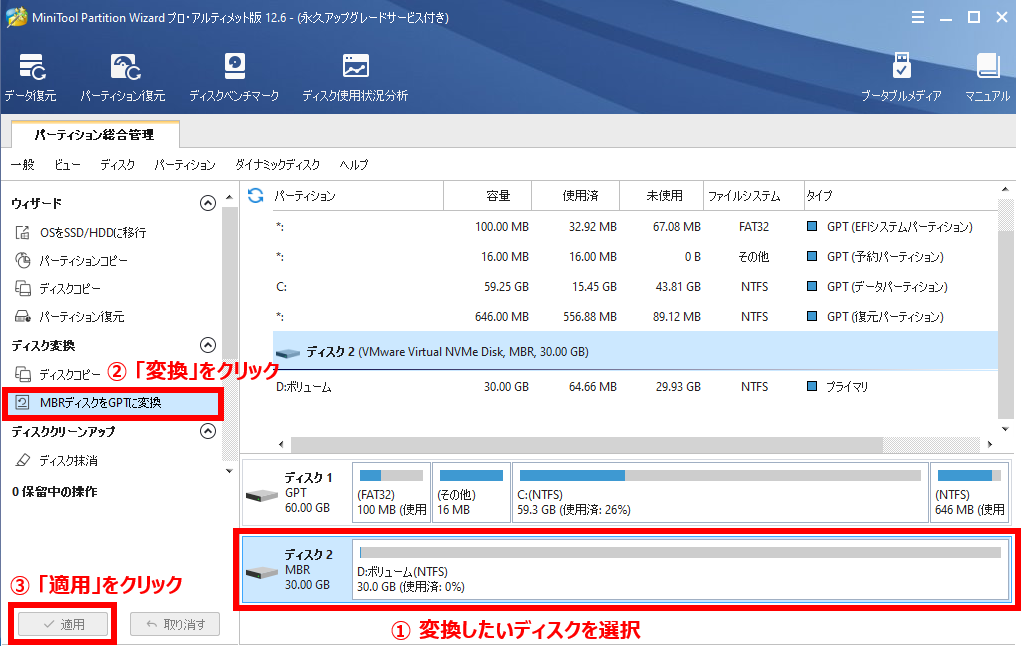Screen dimensions: 1024x646
Task: Select the C: row in partition list
Action: click(635, 287)
